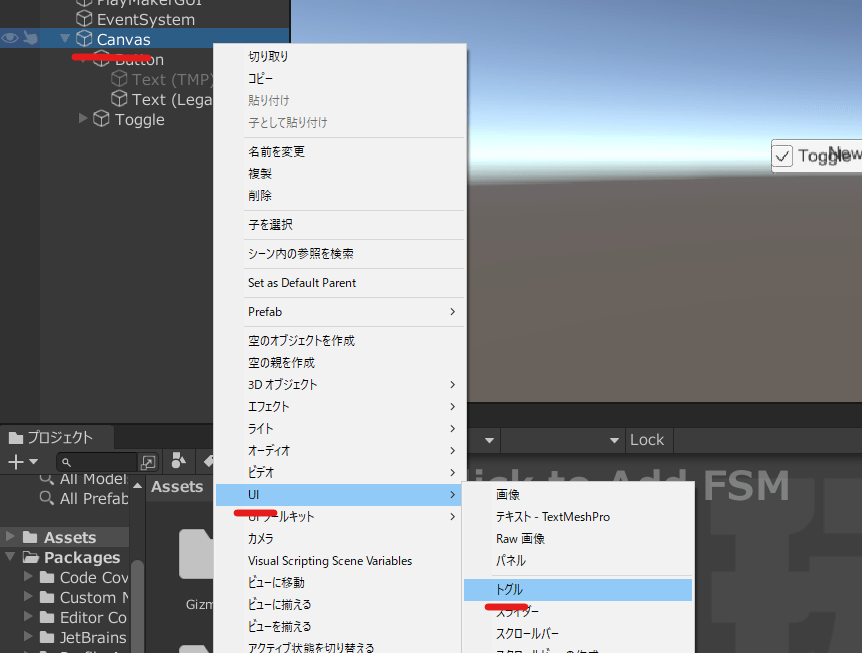The height and width of the screenshot is (653, 862).
Task: Click inside the Project search field
Action: 100,462
